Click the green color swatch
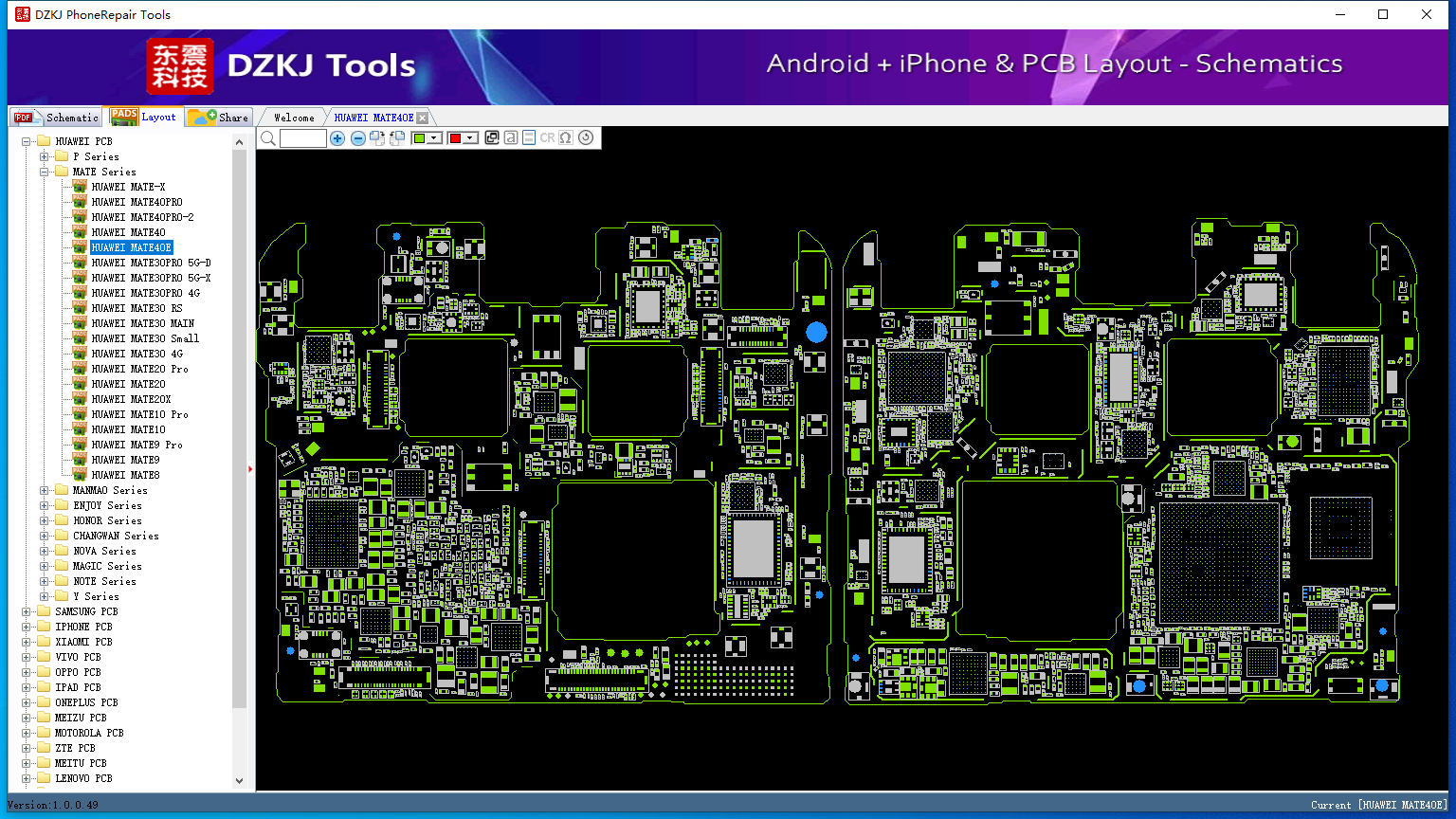This screenshot has width=1456, height=819. [419, 138]
